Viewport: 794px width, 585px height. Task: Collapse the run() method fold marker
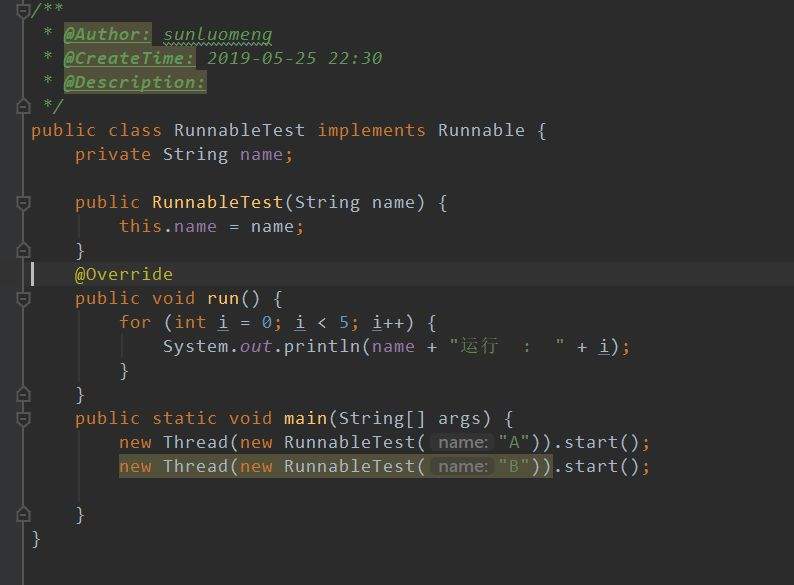(23, 299)
